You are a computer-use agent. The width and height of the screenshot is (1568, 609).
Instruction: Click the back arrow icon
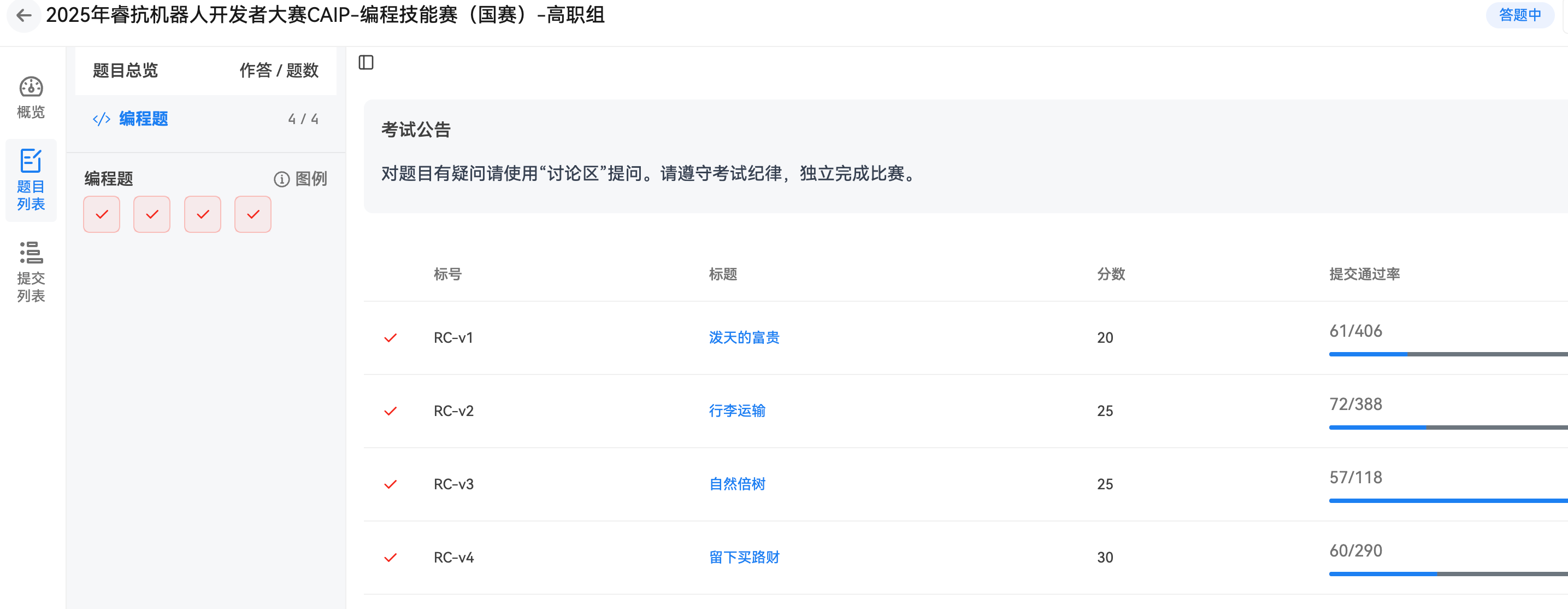(23, 15)
